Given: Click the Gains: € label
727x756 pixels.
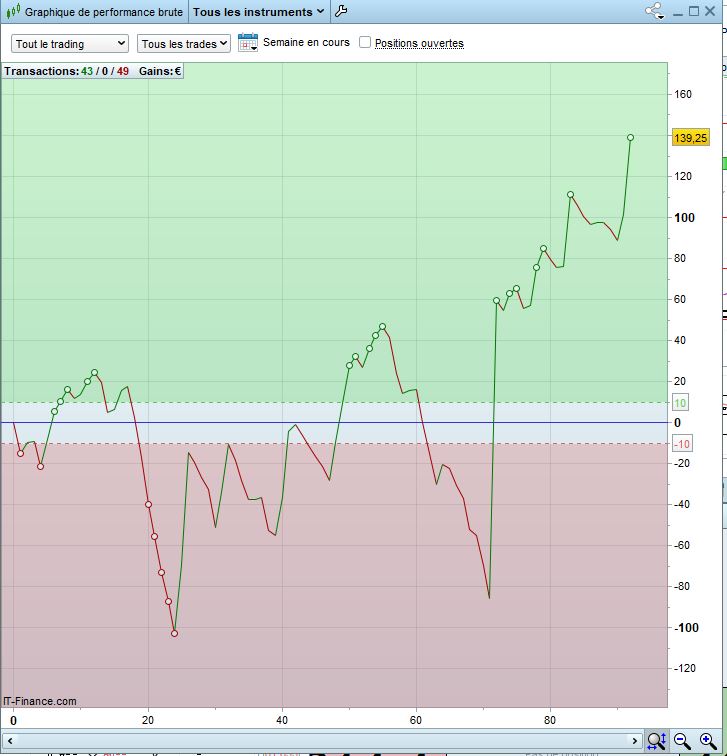Looking at the screenshot, I should 160,71.
